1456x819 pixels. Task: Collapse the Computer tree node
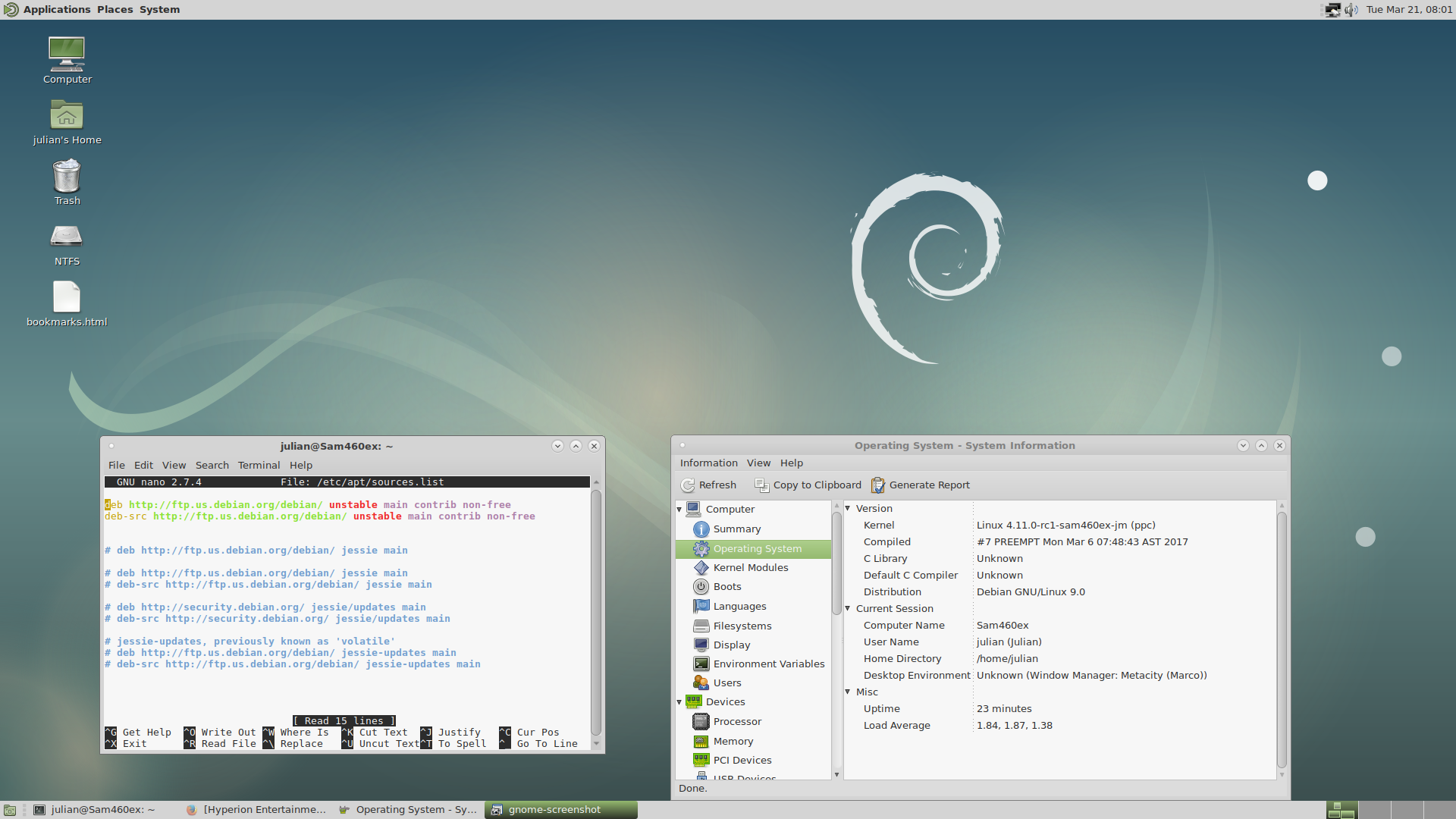(x=679, y=510)
